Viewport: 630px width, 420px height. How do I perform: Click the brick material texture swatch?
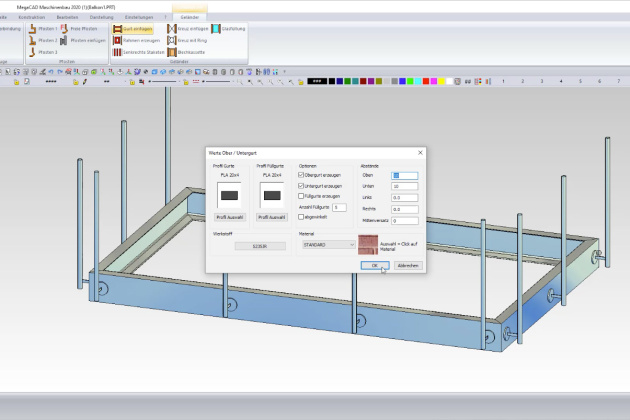[x=368, y=245]
